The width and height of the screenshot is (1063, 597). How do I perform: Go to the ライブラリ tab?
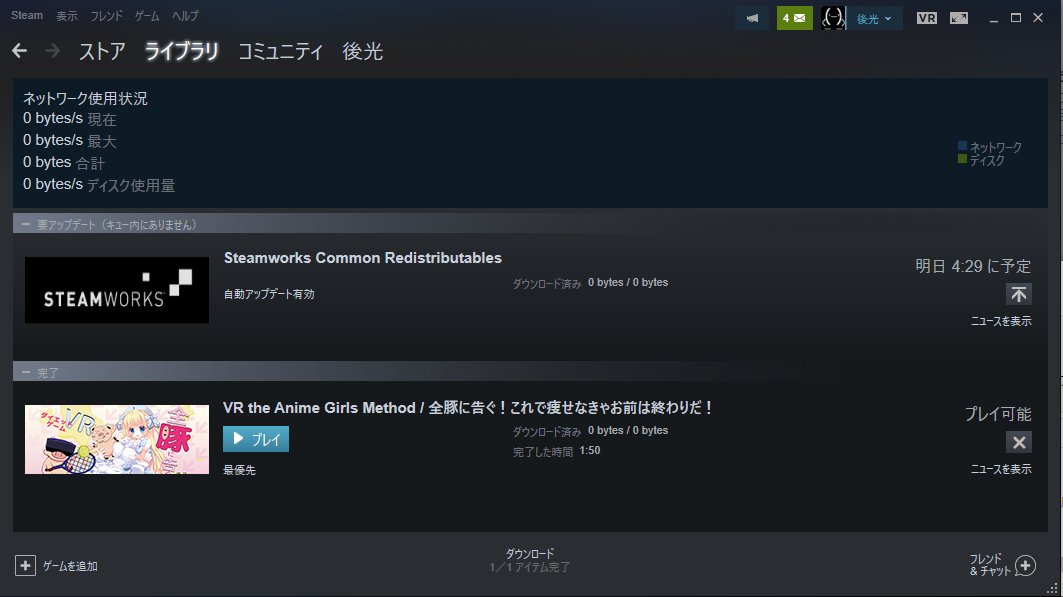point(181,52)
